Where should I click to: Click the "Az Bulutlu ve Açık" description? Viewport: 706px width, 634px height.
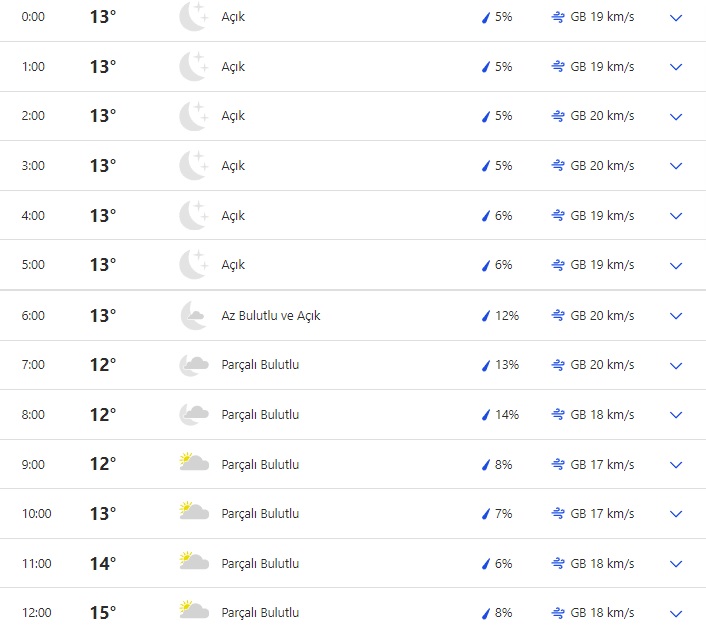click(271, 316)
